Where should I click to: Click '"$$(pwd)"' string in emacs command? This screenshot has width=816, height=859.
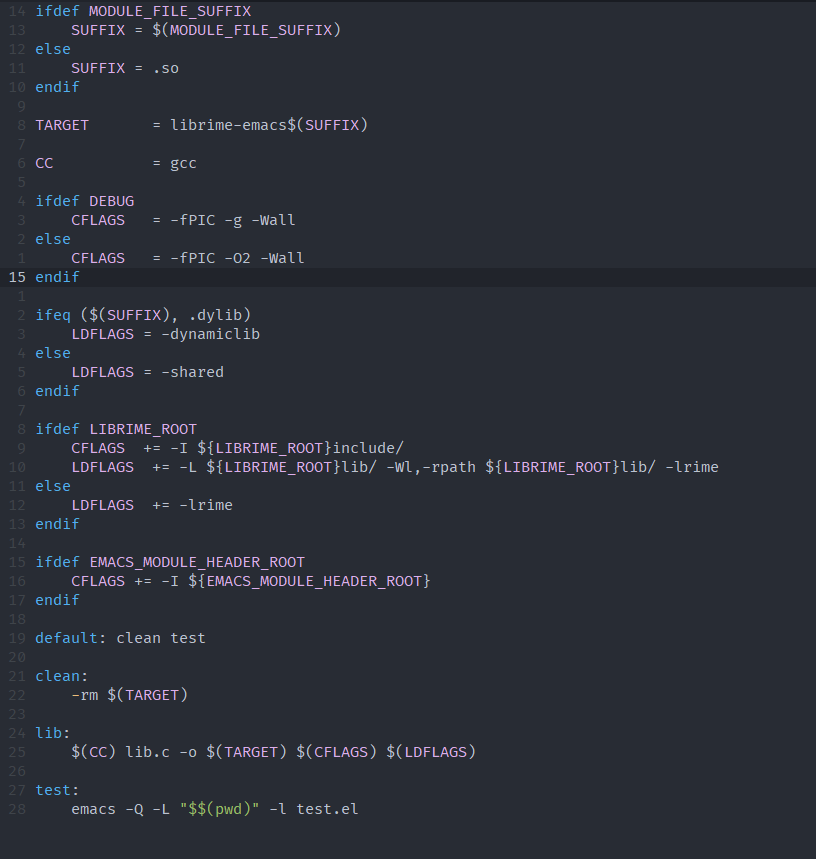(x=220, y=809)
